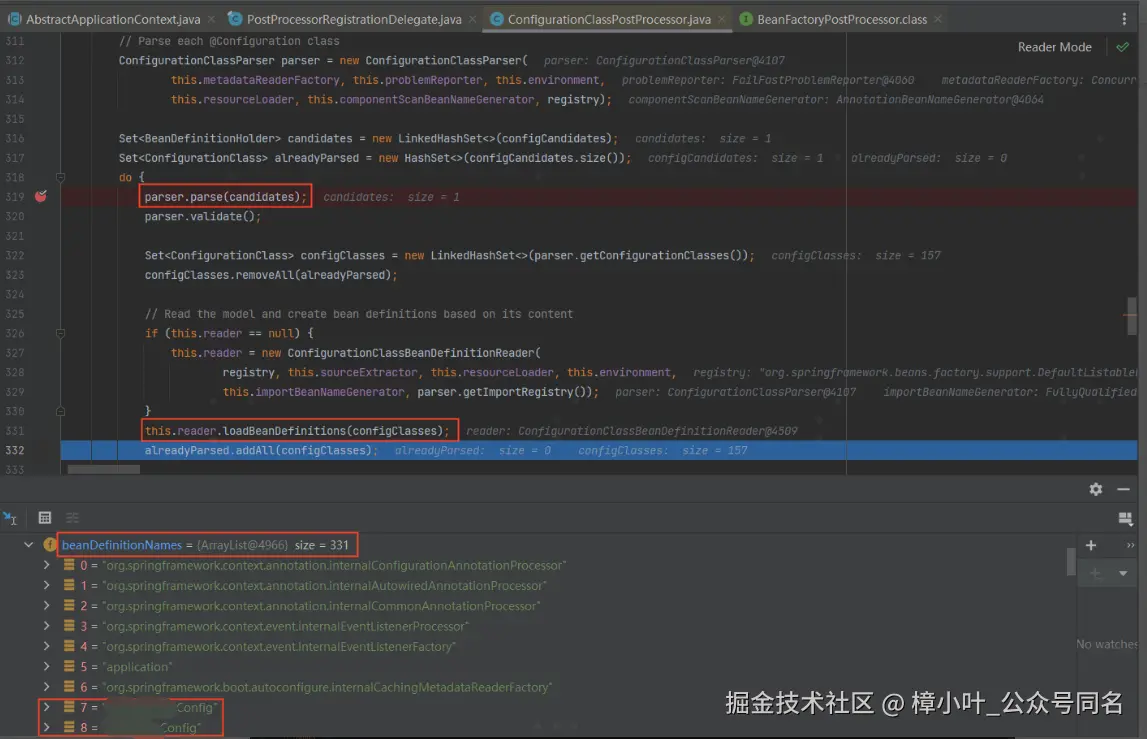The image size is (1147, 739).
Task: Collapse the beanDefinitionNames variable node
Action: 29,544
